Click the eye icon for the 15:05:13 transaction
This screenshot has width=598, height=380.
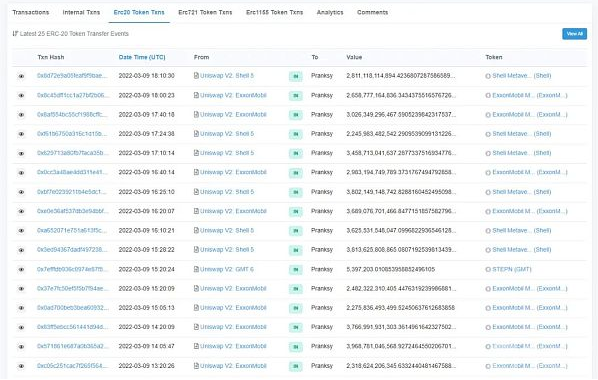pyautogui.click(x=21, y=308)
